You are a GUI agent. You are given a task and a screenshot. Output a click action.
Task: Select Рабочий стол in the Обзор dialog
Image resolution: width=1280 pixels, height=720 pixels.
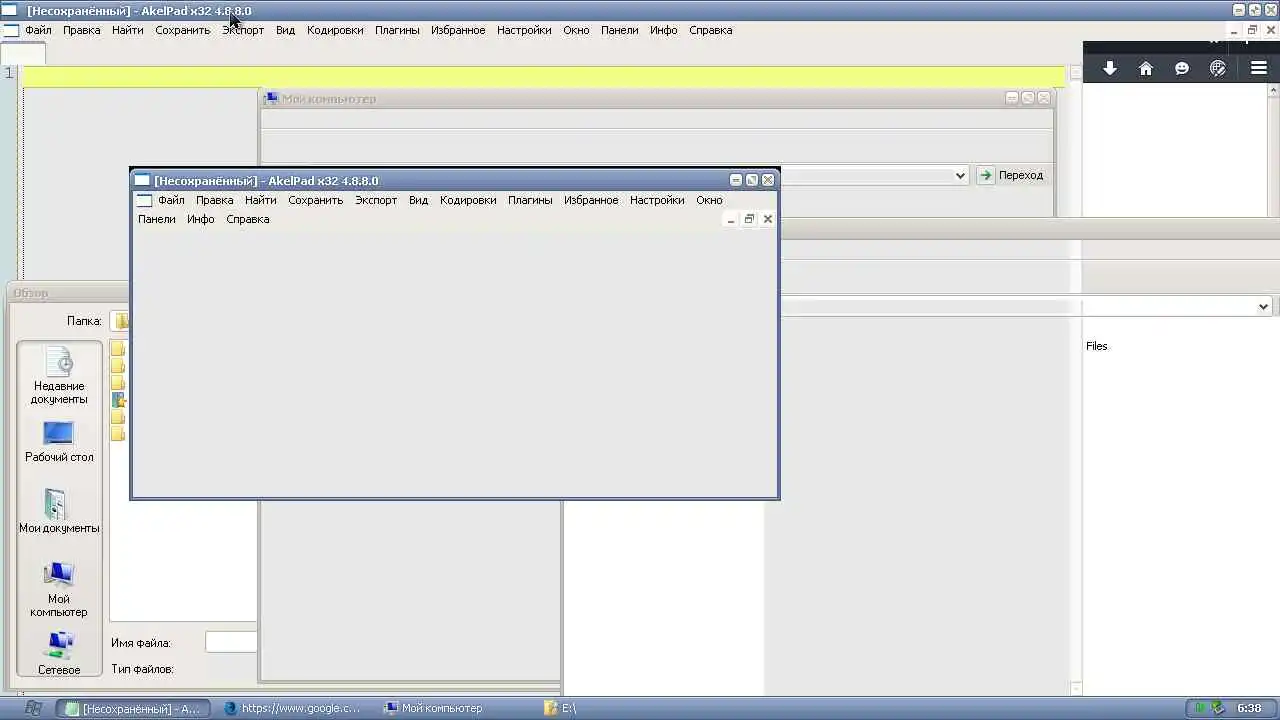click(x=59, y=441)
